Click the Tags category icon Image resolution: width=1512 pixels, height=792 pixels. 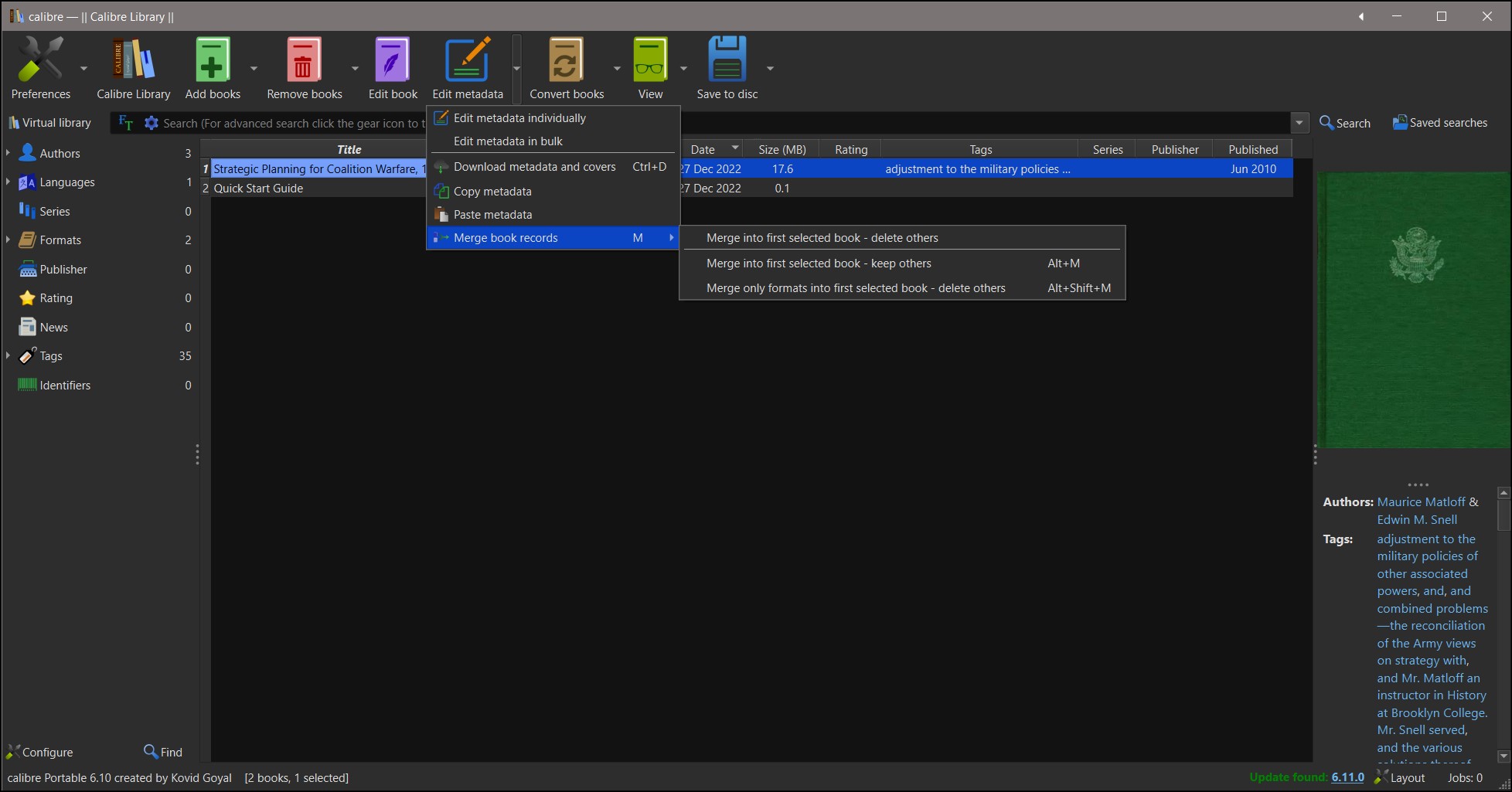point(27,355)
